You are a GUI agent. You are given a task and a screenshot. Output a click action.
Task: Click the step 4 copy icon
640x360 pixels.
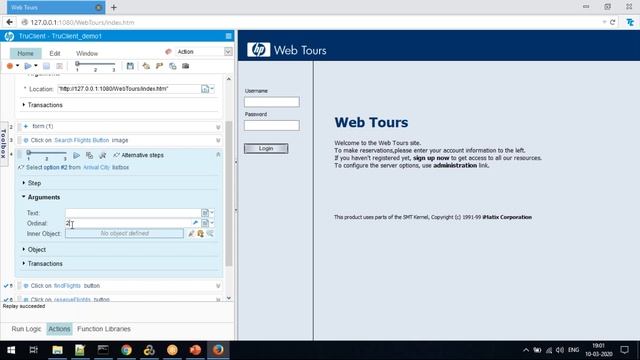tap(89, 155)
